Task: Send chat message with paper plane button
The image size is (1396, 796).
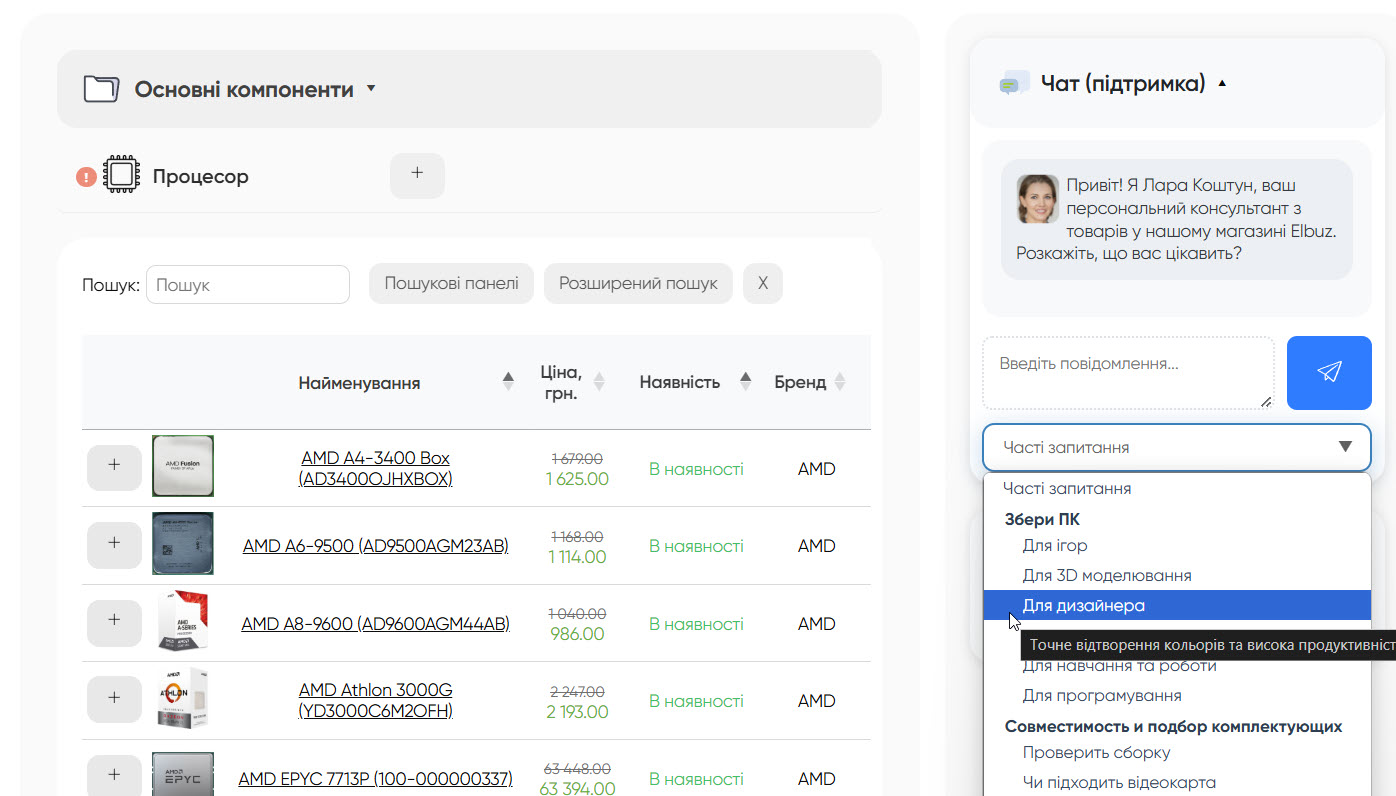Action: click(x=1329, y=372)
